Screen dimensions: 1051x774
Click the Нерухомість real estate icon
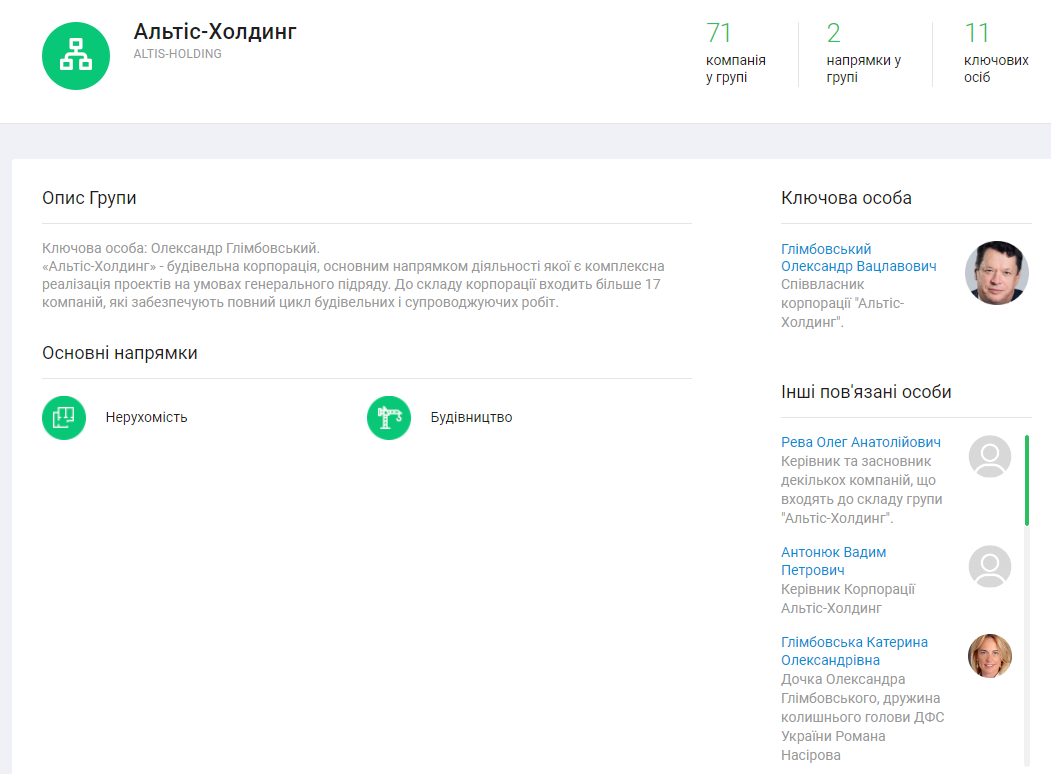click(64, 417)
